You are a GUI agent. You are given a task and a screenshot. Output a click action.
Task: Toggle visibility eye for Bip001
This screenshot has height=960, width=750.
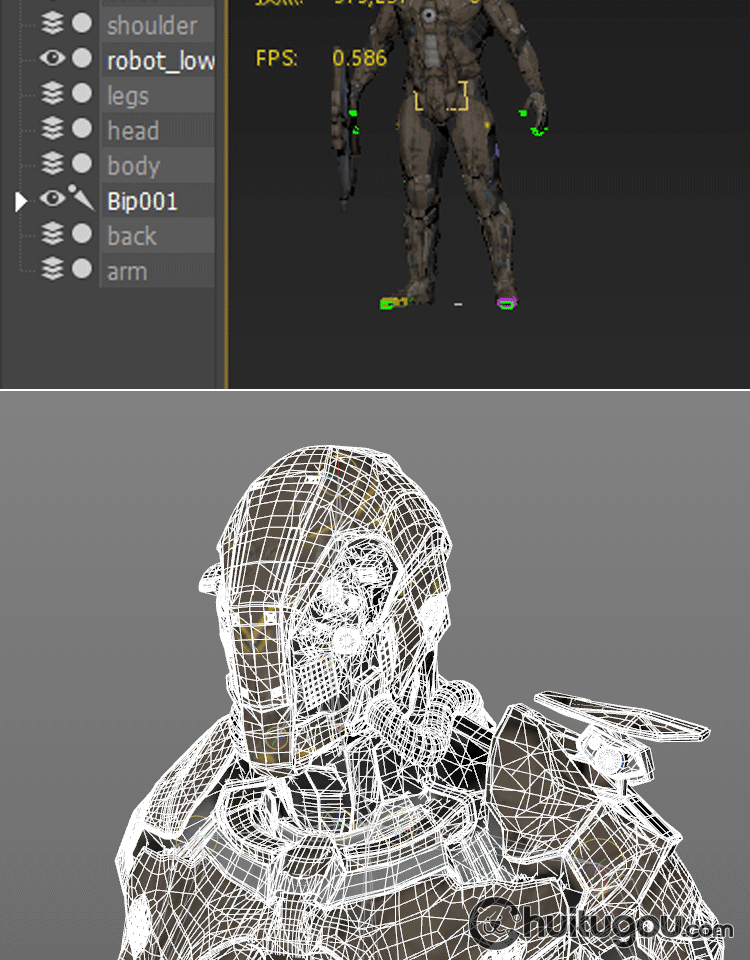click(53, 199)
